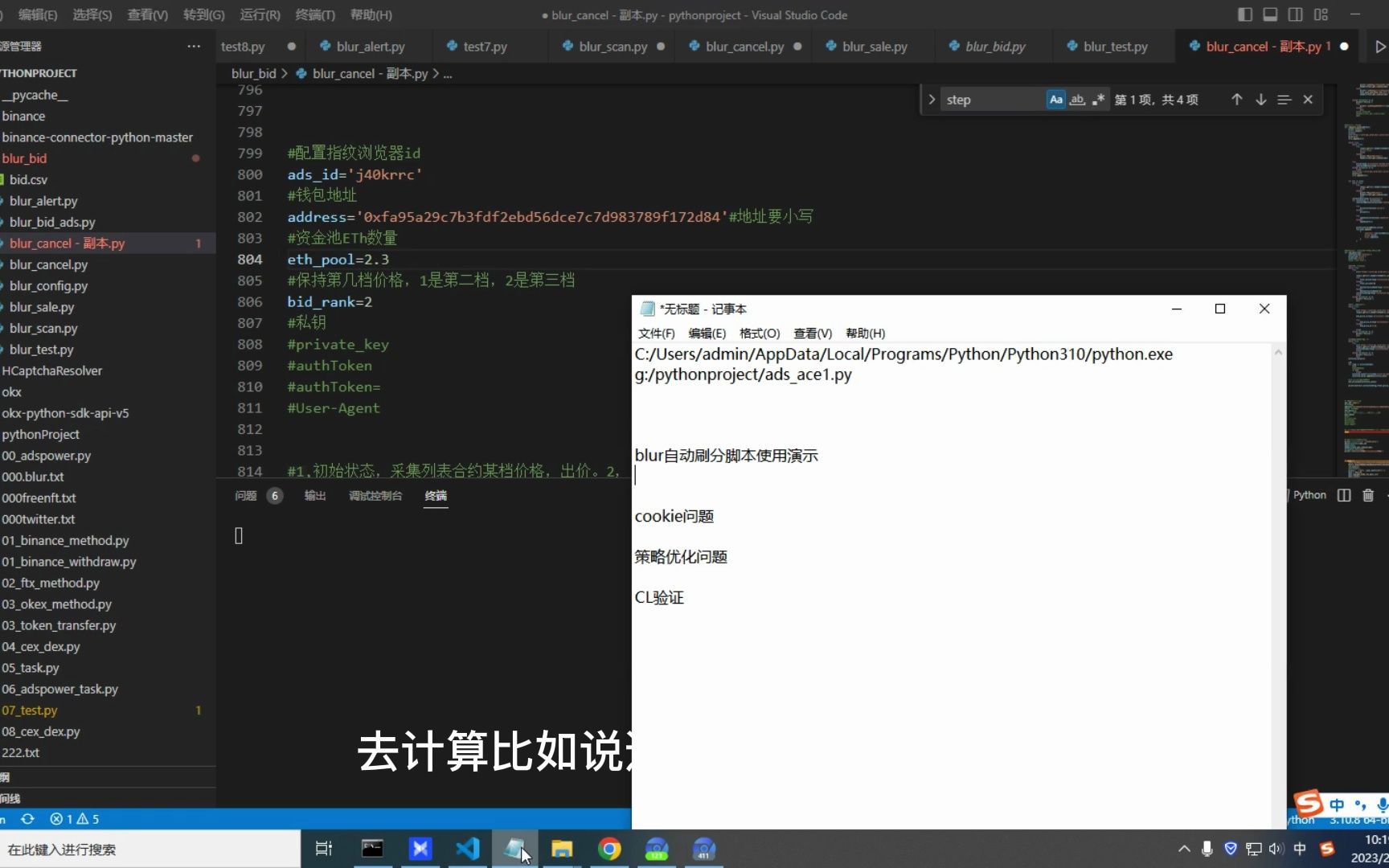Image resolution: width=1389 pixels, height=868 pixels.
Task: Open the 问题 problems panel tab
Action: click(246, 495)
